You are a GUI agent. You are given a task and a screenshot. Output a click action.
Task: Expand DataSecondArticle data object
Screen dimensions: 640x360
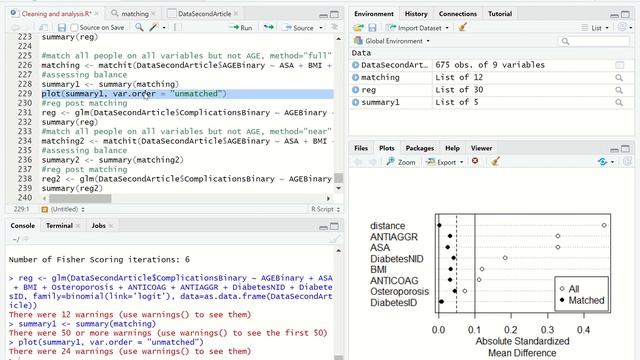tap(356, 65)
